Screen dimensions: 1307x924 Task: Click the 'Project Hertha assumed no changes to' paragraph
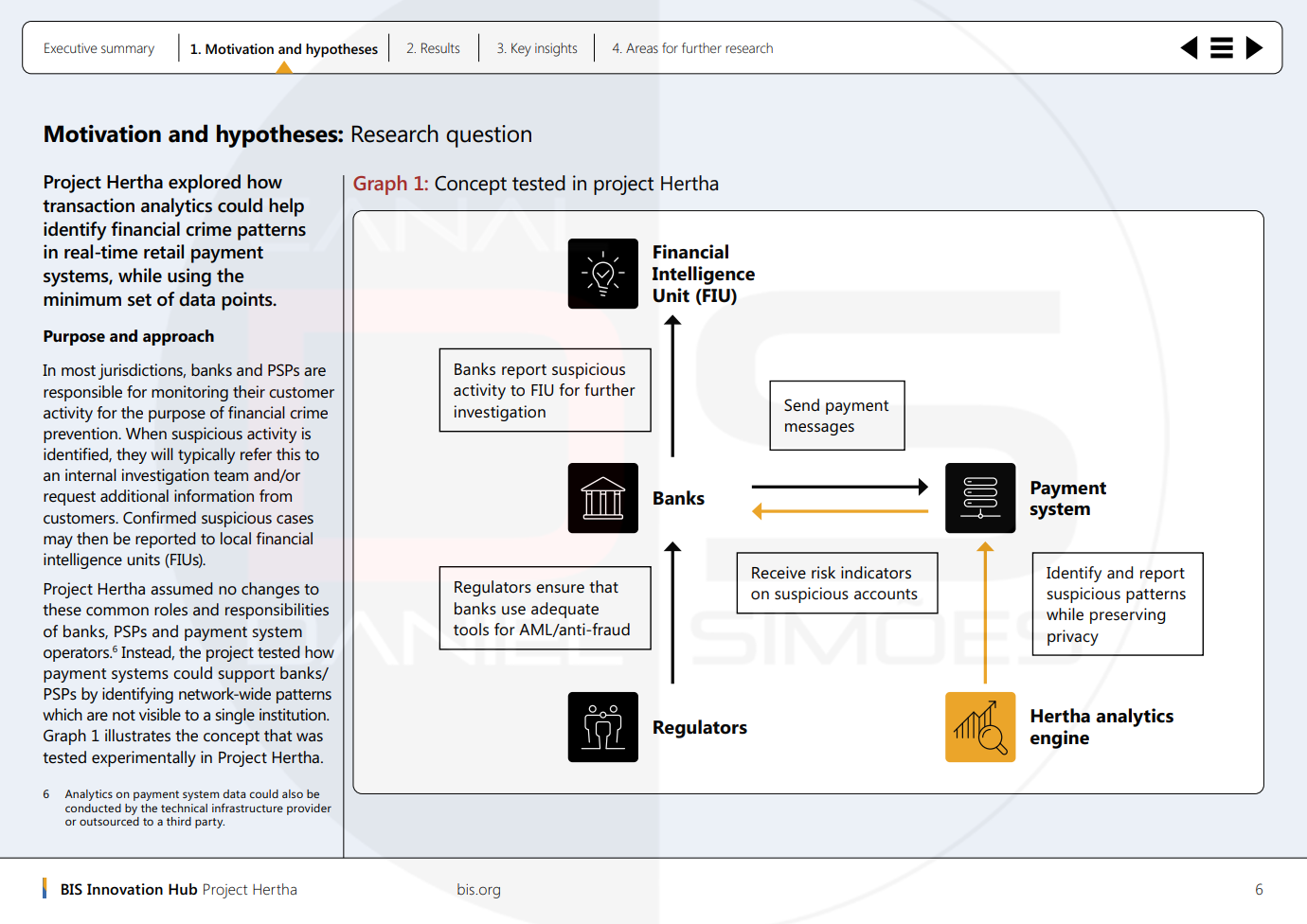[188, 673]
